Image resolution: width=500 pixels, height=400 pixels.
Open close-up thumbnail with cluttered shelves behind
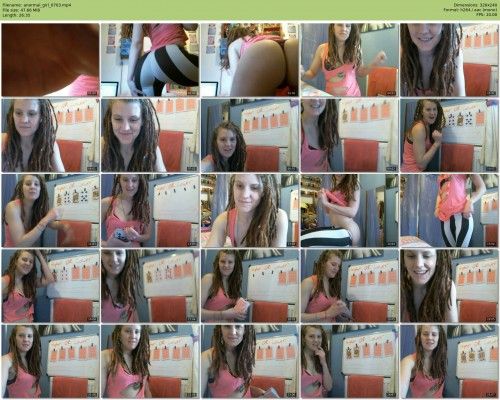250,211
